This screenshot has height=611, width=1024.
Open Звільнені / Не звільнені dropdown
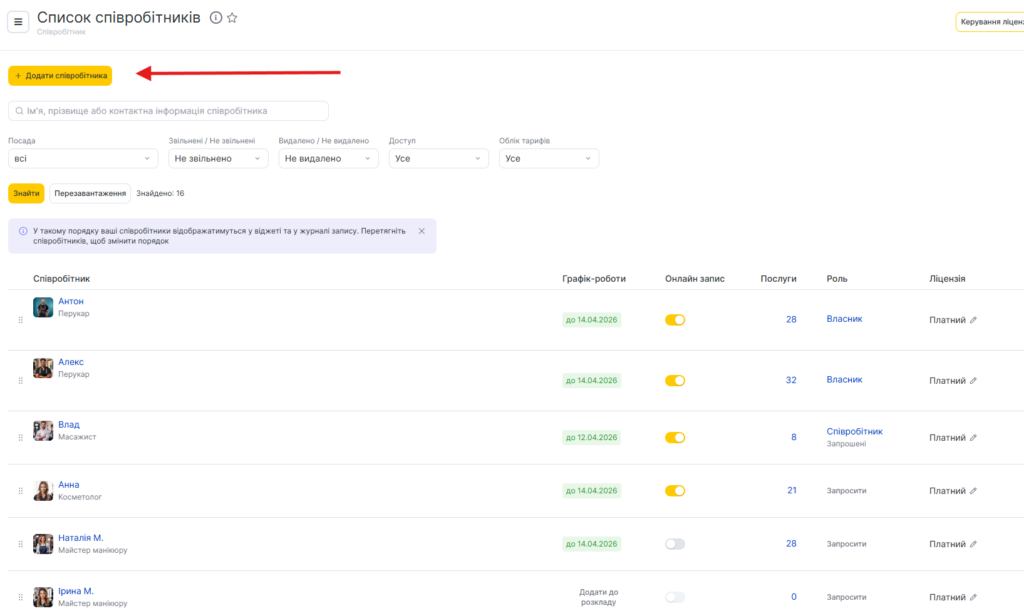218,158
